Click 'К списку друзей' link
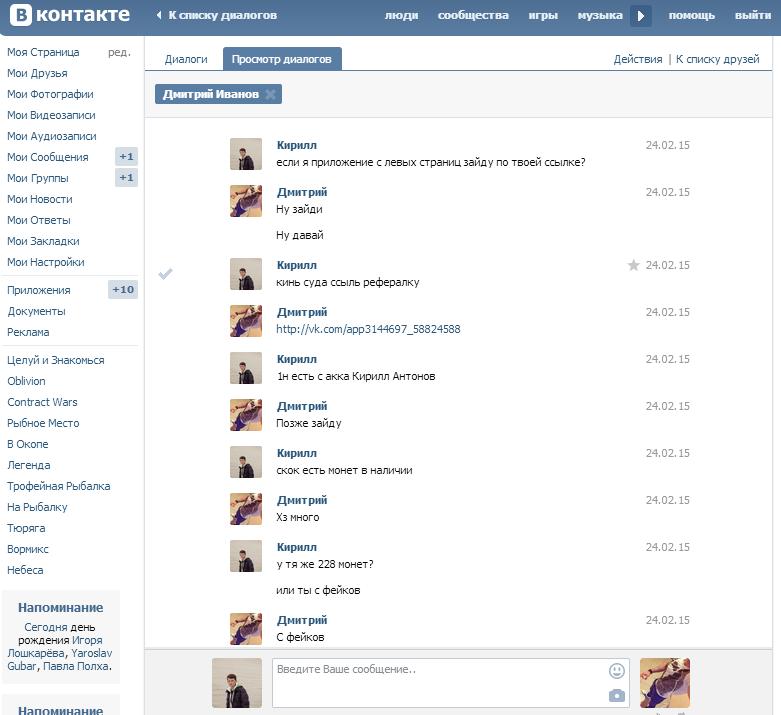The height and width of the screenshot is (715, 781). (717, 59)
